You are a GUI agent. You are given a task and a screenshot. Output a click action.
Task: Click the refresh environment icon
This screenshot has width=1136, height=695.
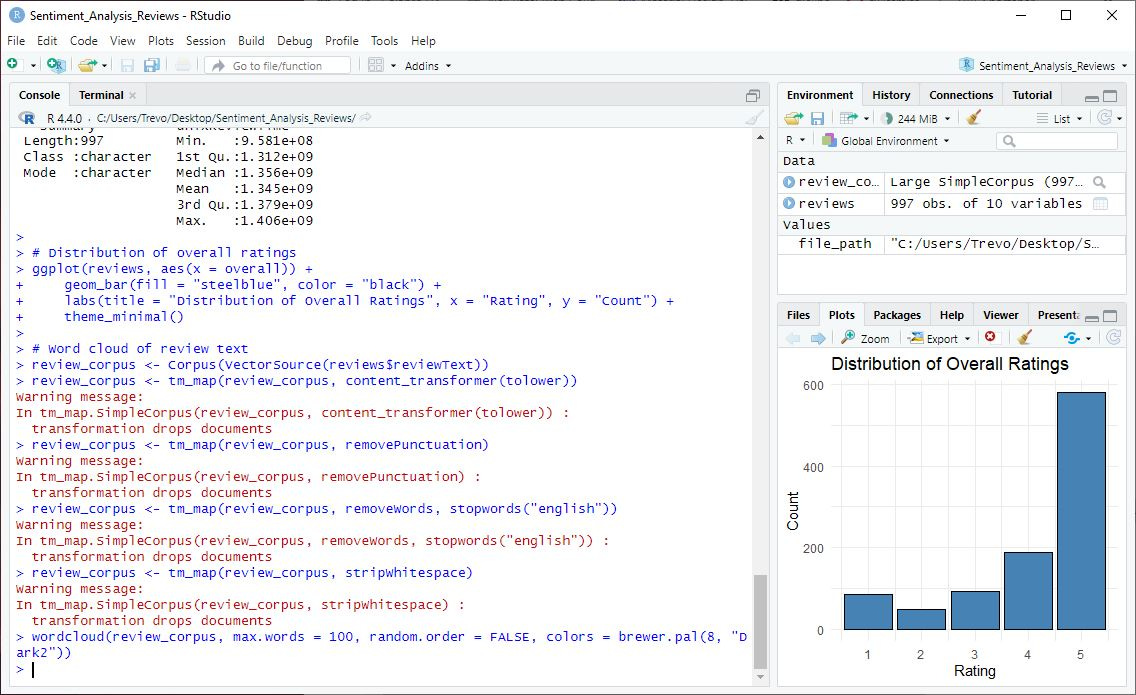click(1104, 117)
